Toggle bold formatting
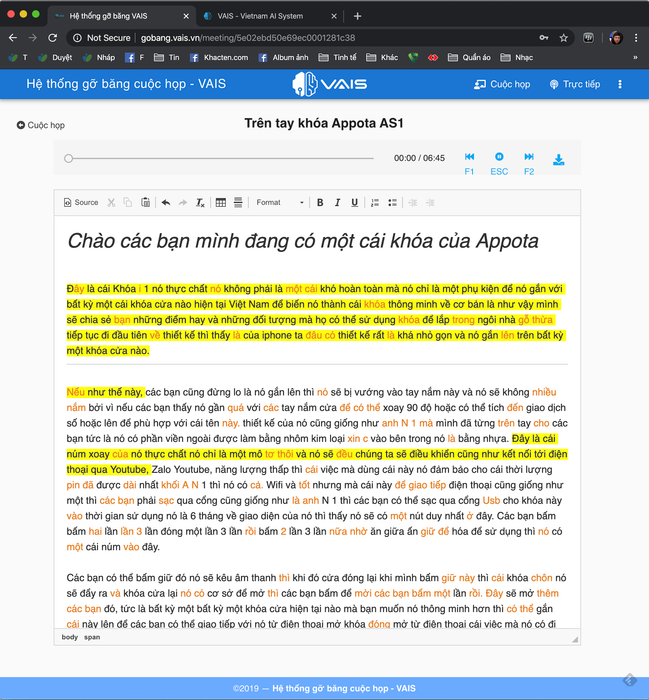The height and width of the screenshot is (700, 649). [x=320, y=203]
